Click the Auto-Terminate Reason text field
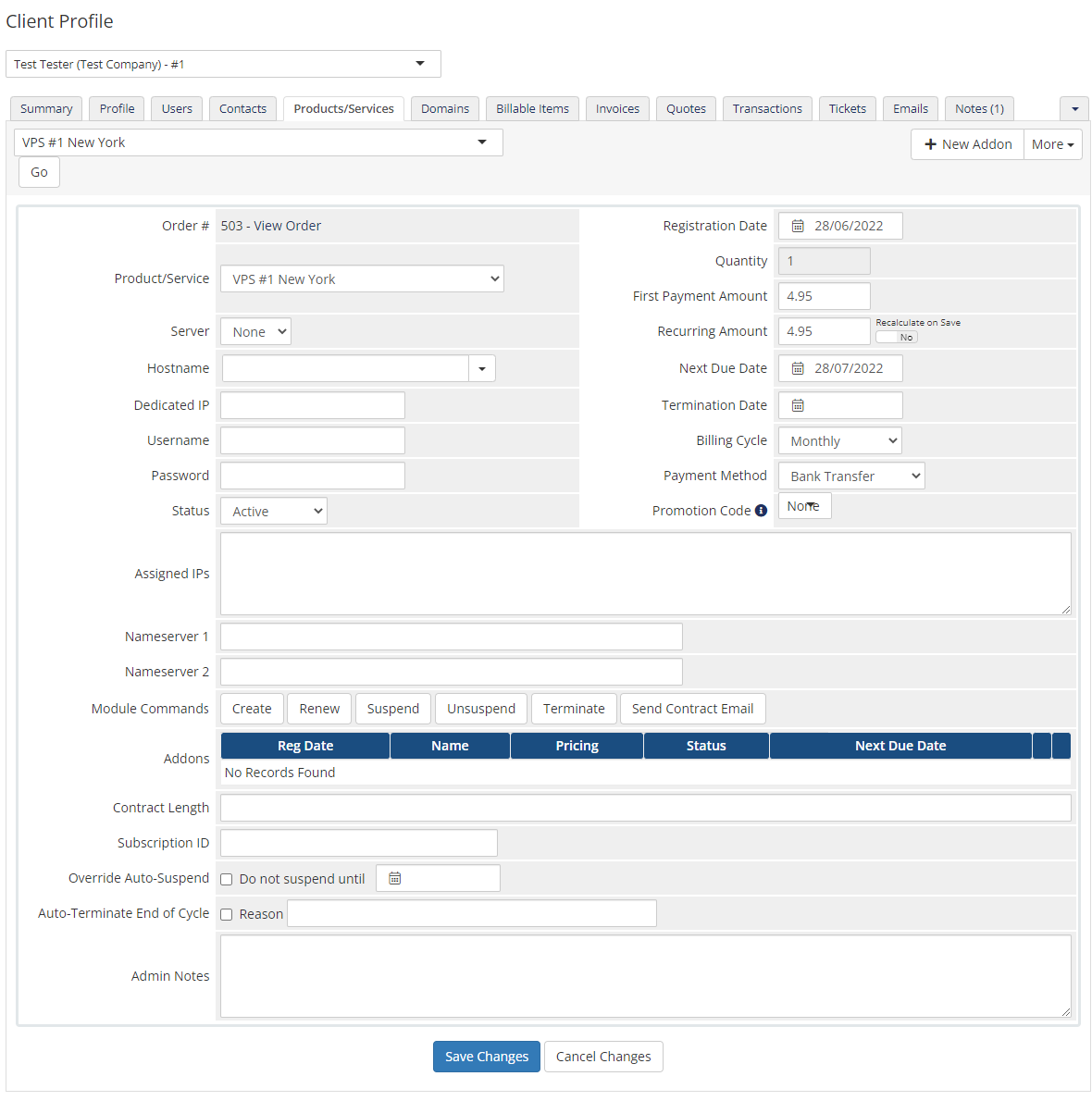Screen dimensions: 1092x1101 click(472, 913)
